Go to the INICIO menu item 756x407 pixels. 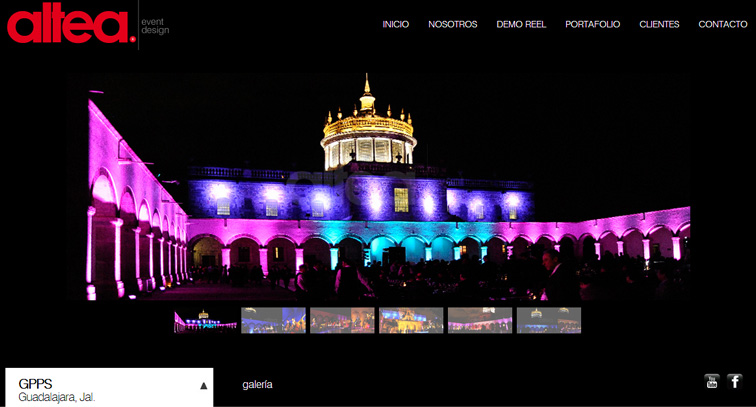click(395, 24)
